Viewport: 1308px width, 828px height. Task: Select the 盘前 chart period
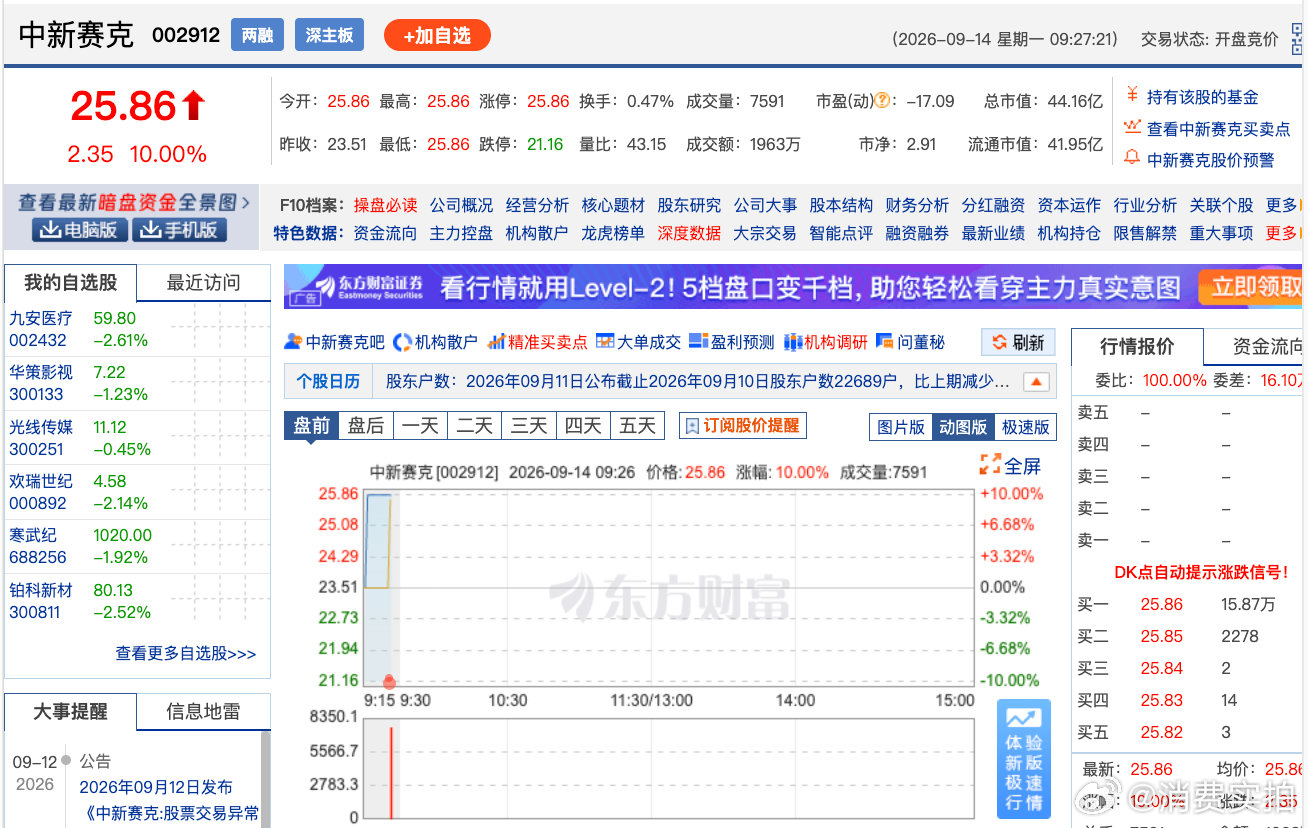pyautogui.click(x=311, y=426)
